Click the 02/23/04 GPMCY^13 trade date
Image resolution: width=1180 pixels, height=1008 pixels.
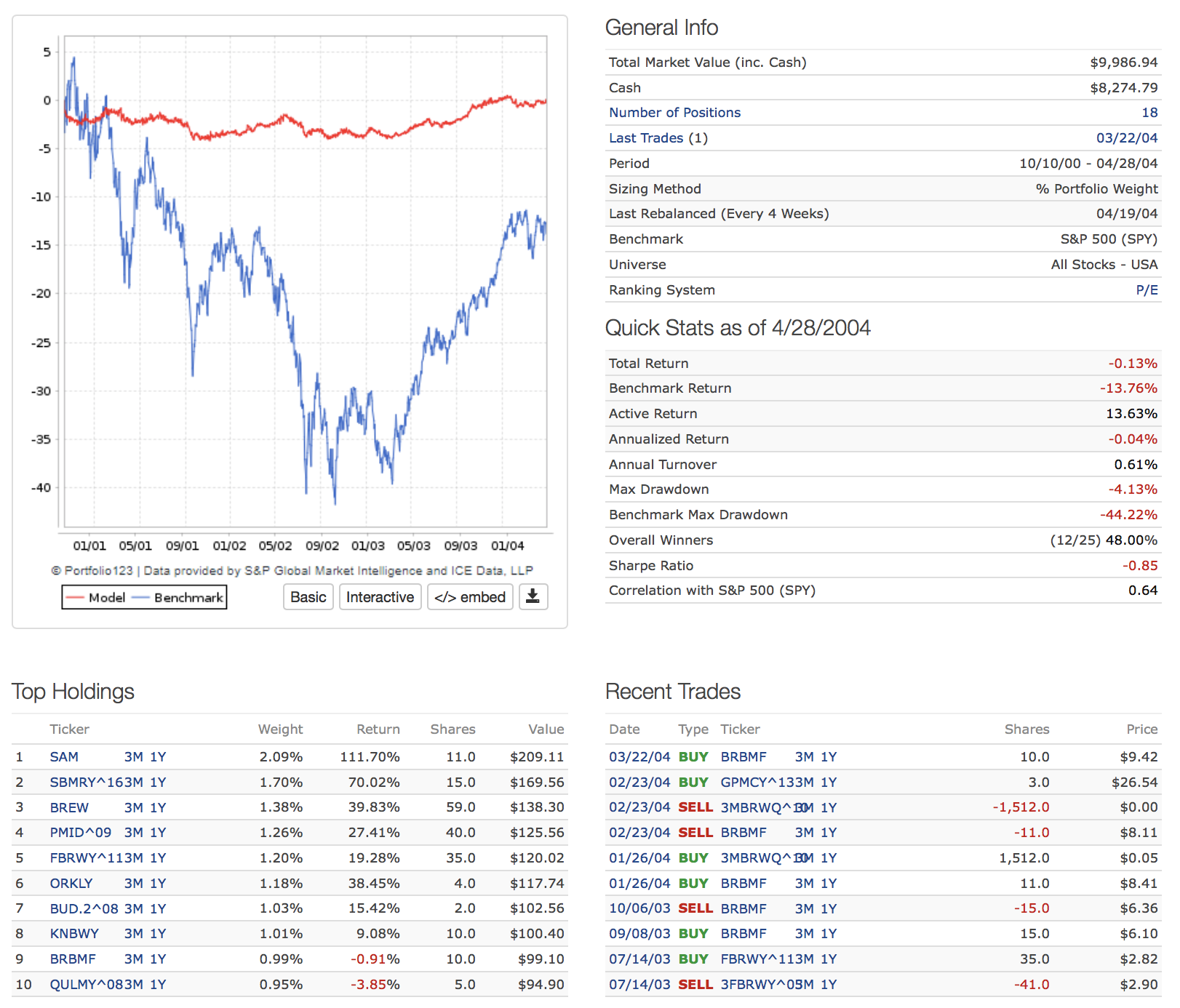[639, 783]
